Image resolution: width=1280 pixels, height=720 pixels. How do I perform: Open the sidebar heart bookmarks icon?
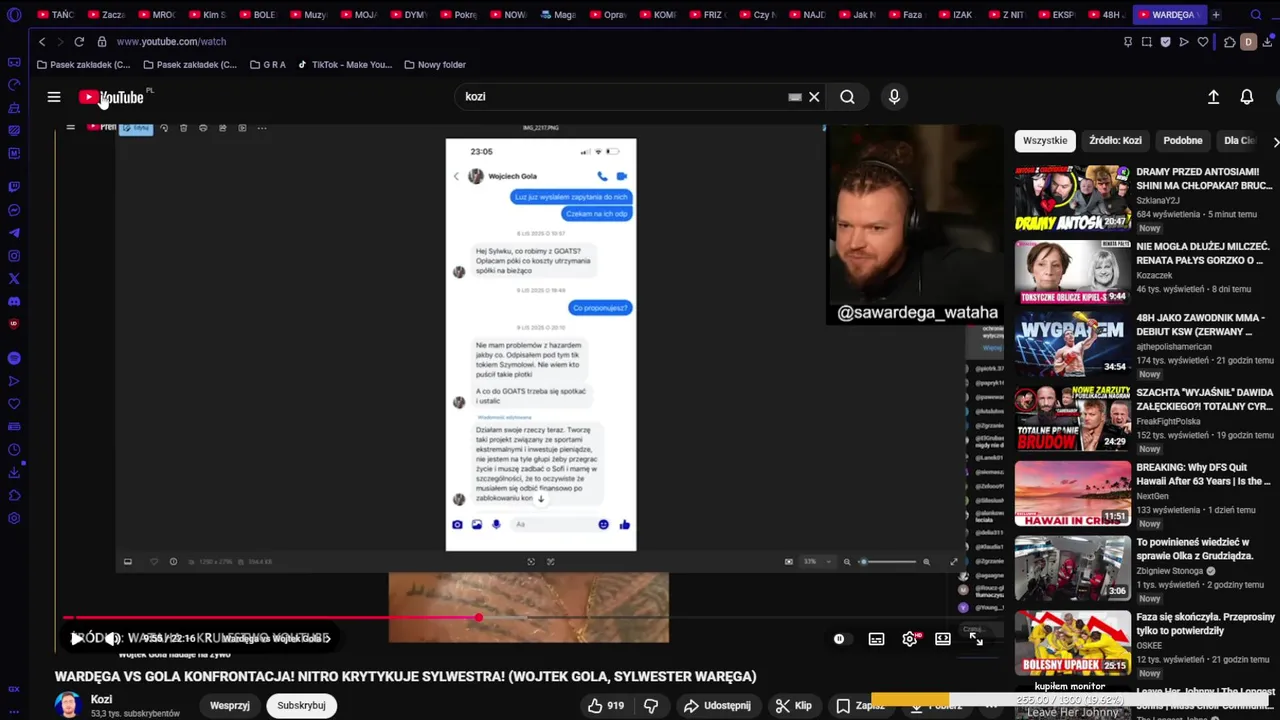pyautogui.click(x=14, y=404)
